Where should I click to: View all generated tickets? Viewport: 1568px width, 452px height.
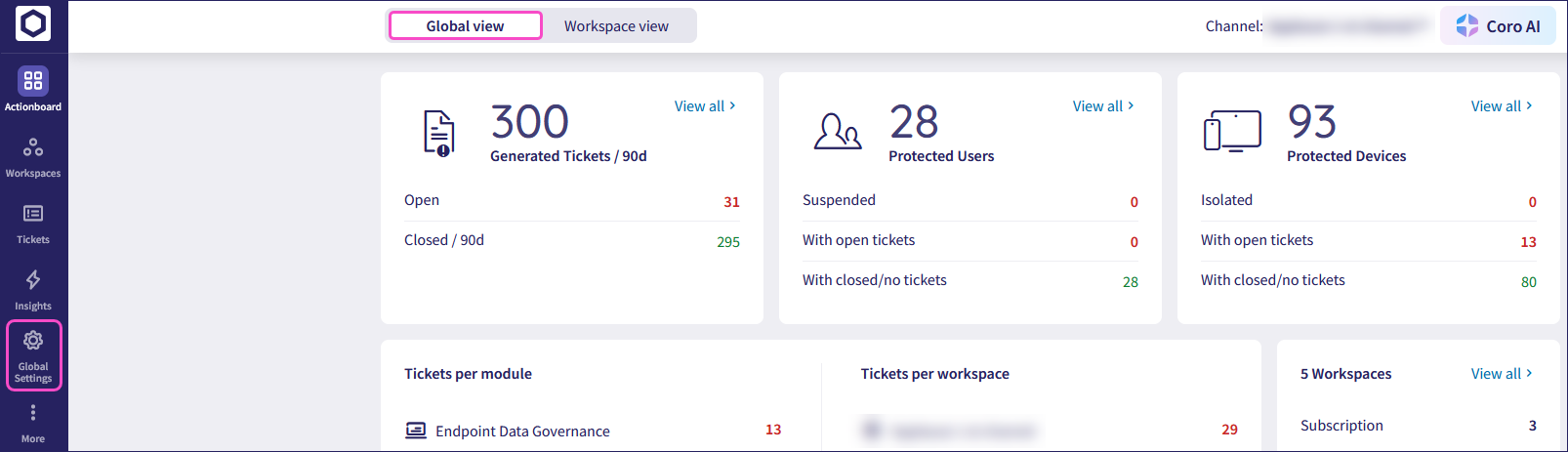click(704, 106)
